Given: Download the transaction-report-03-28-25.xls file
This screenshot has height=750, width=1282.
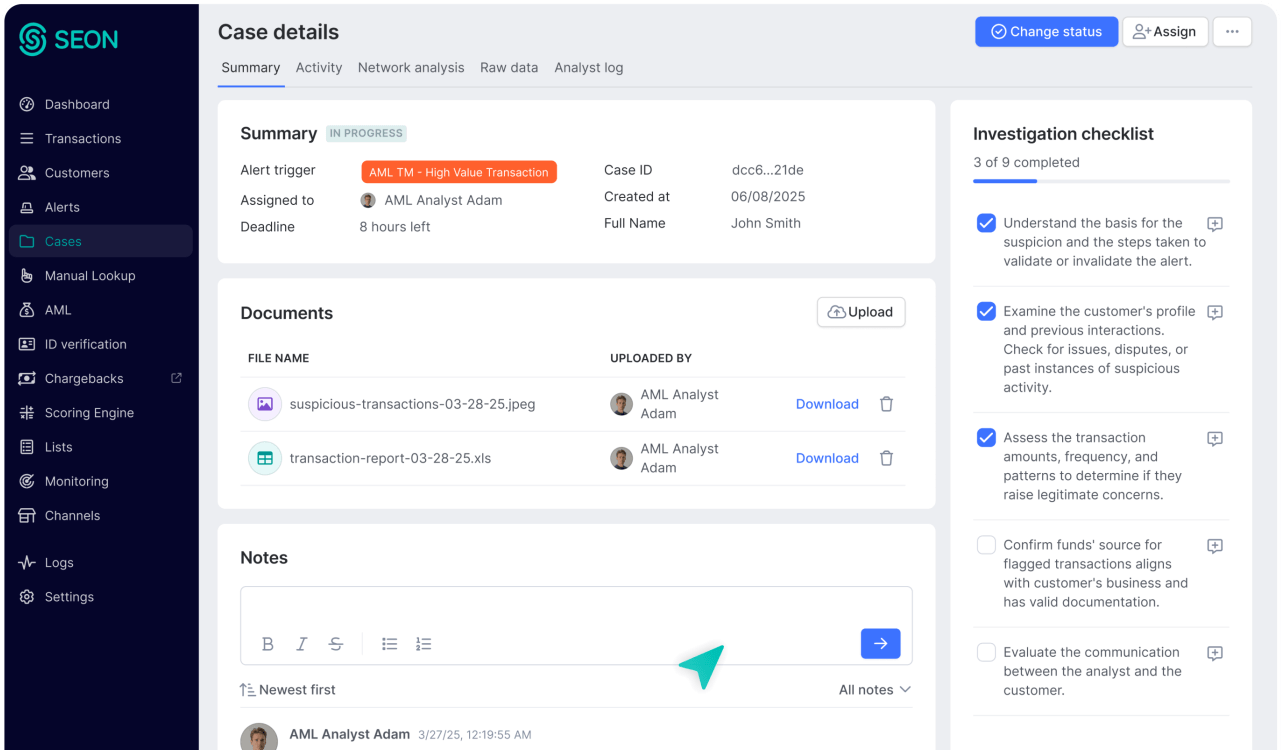Looking at the screenshot, I should point(827,458).
